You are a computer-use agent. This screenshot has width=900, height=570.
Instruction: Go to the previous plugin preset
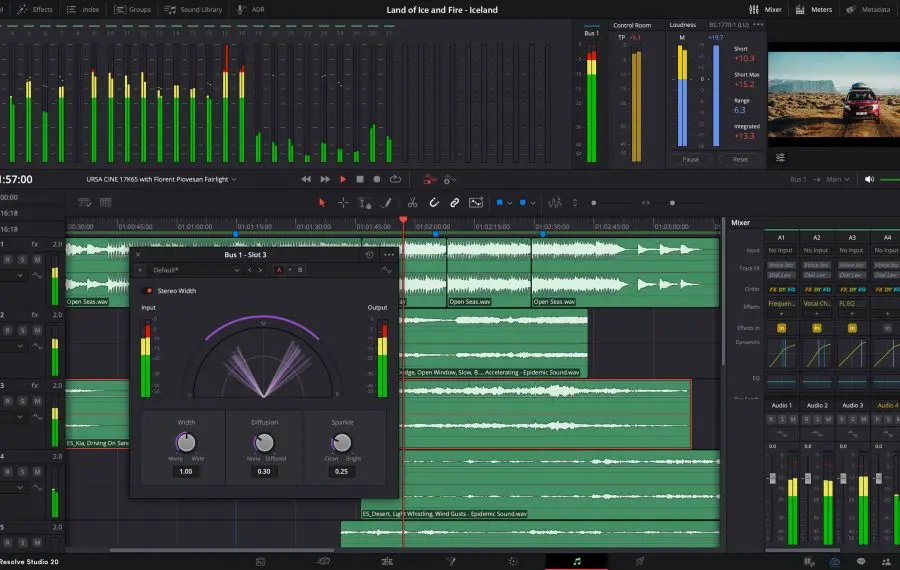click(250, 270)
